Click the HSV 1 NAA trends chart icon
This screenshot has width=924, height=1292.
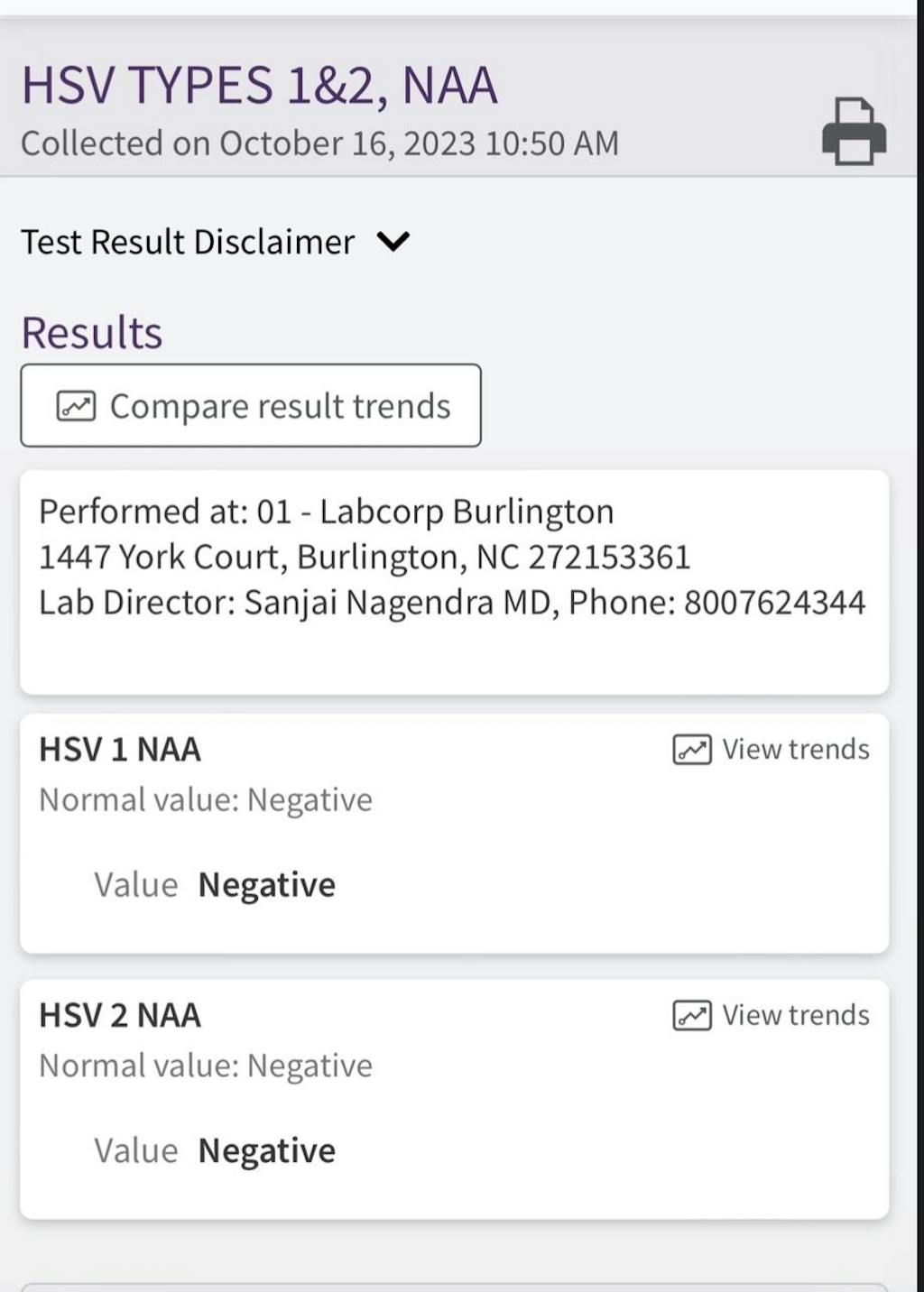click(x=692, y=750)
